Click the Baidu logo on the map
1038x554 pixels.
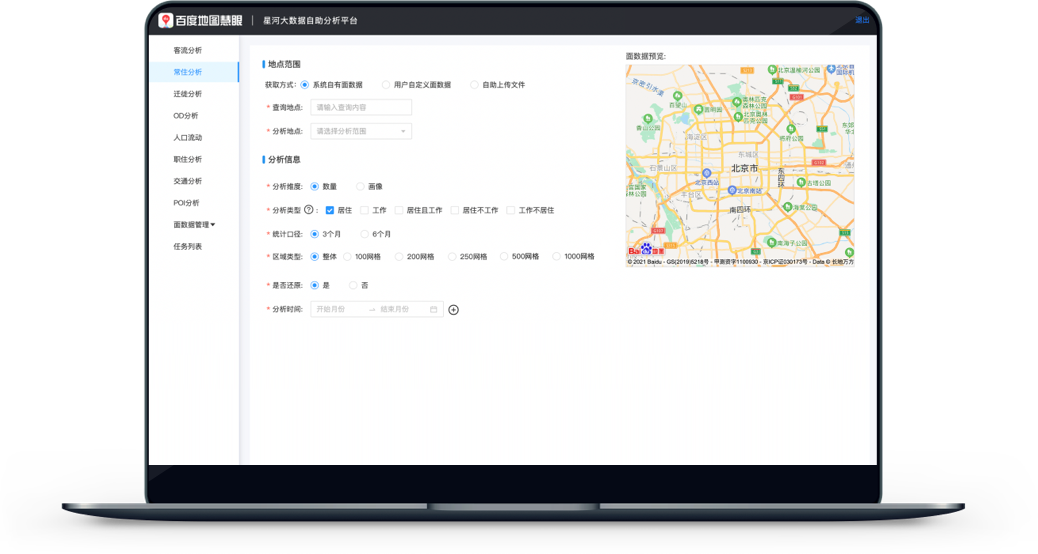(x=646, y=250)
